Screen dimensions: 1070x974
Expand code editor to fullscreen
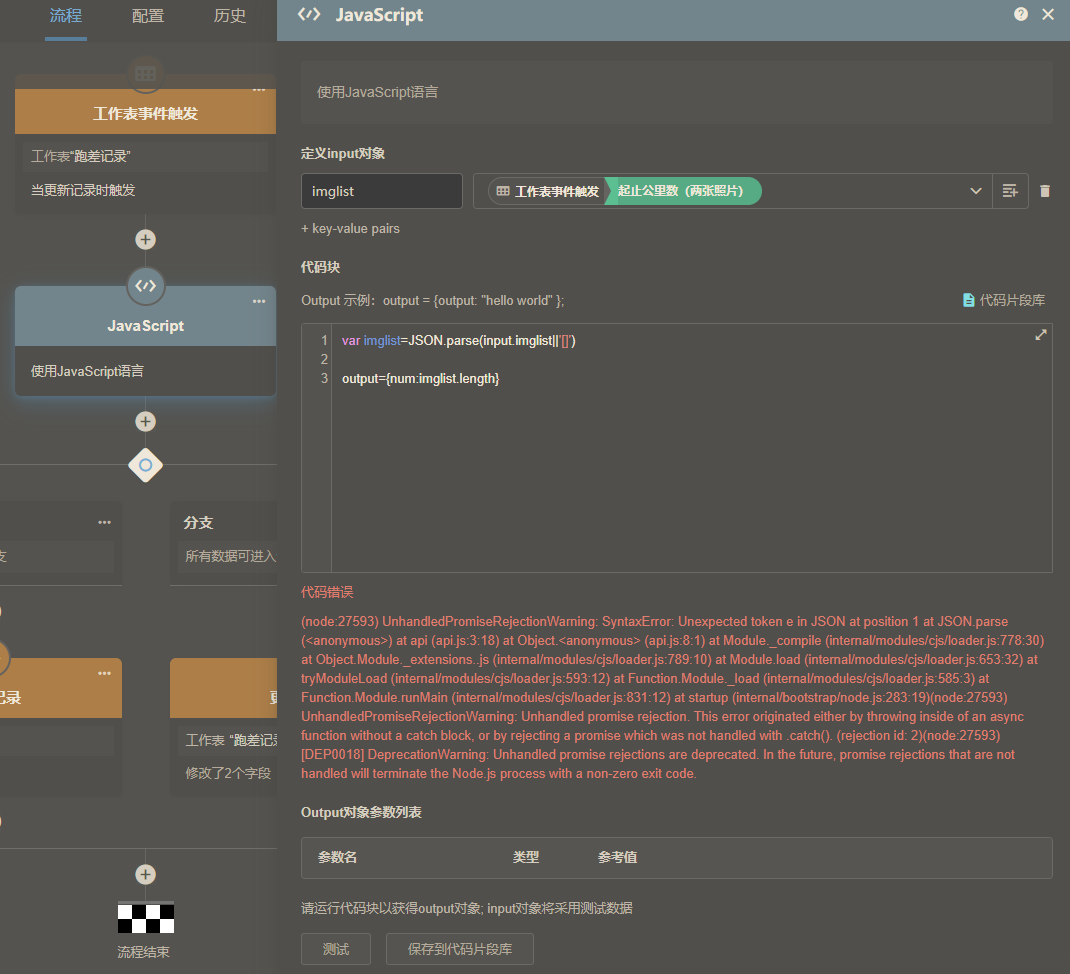(1040, 335)
